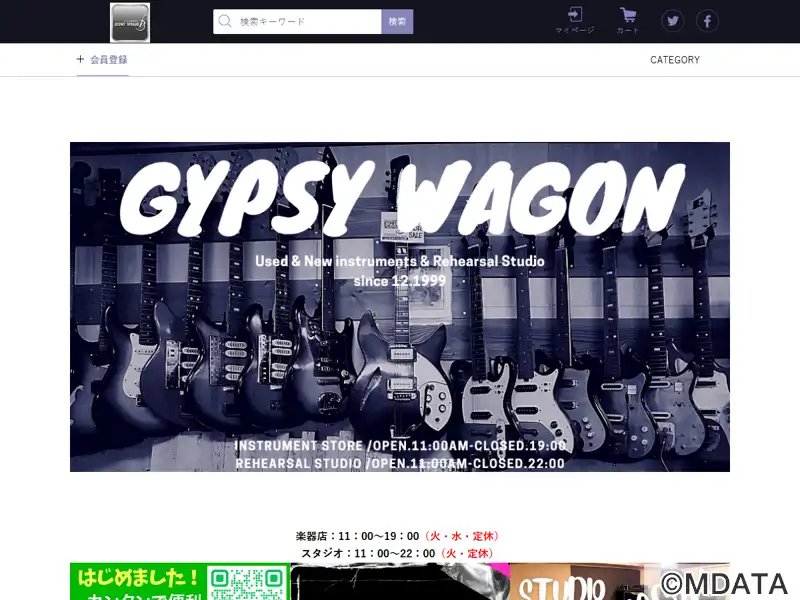Select the 楽器店 opening hours text line
Image resolution: width=800 pixels, height=600 pixels.
[398, 536]
